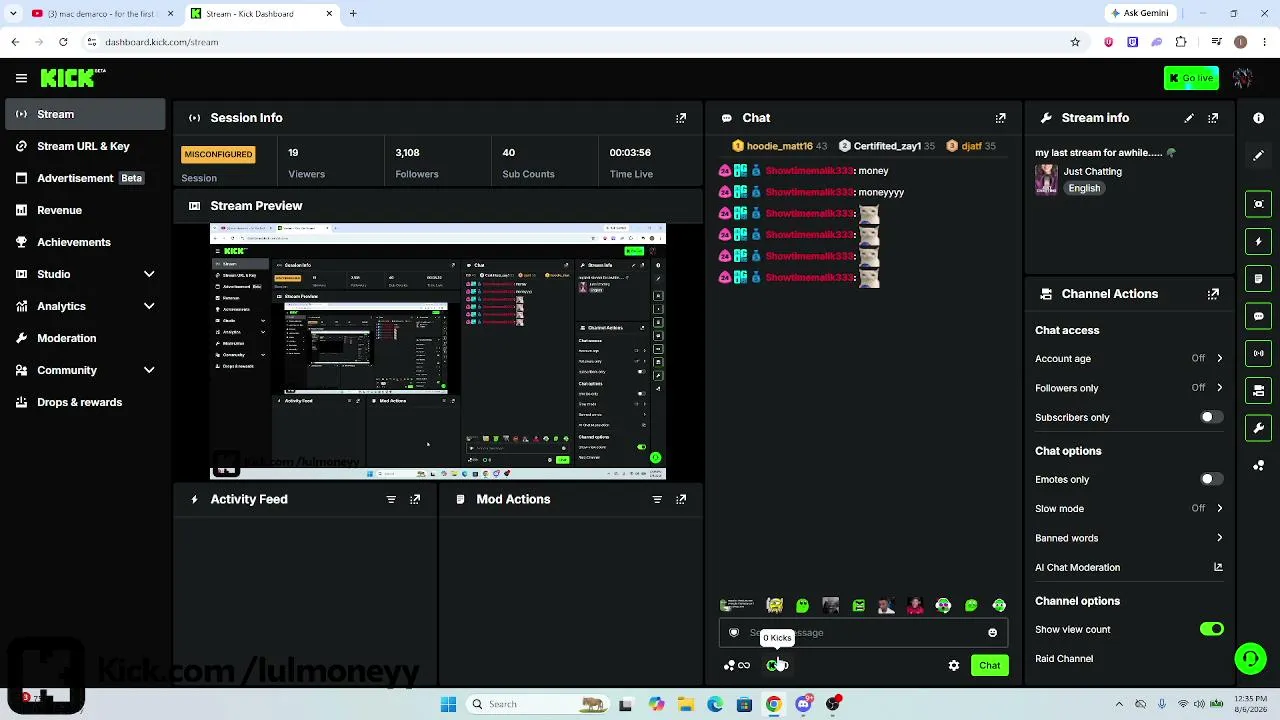Open the Windows Start menu

pos(448,704)
